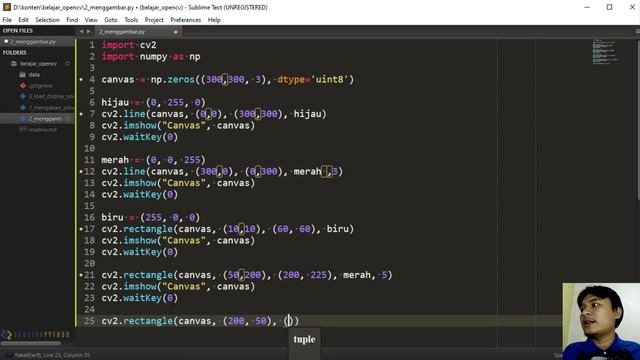Screen dimensions: 640x360
Task: Click the FOLDERS sidebar heading
Action: pos(15,53)
